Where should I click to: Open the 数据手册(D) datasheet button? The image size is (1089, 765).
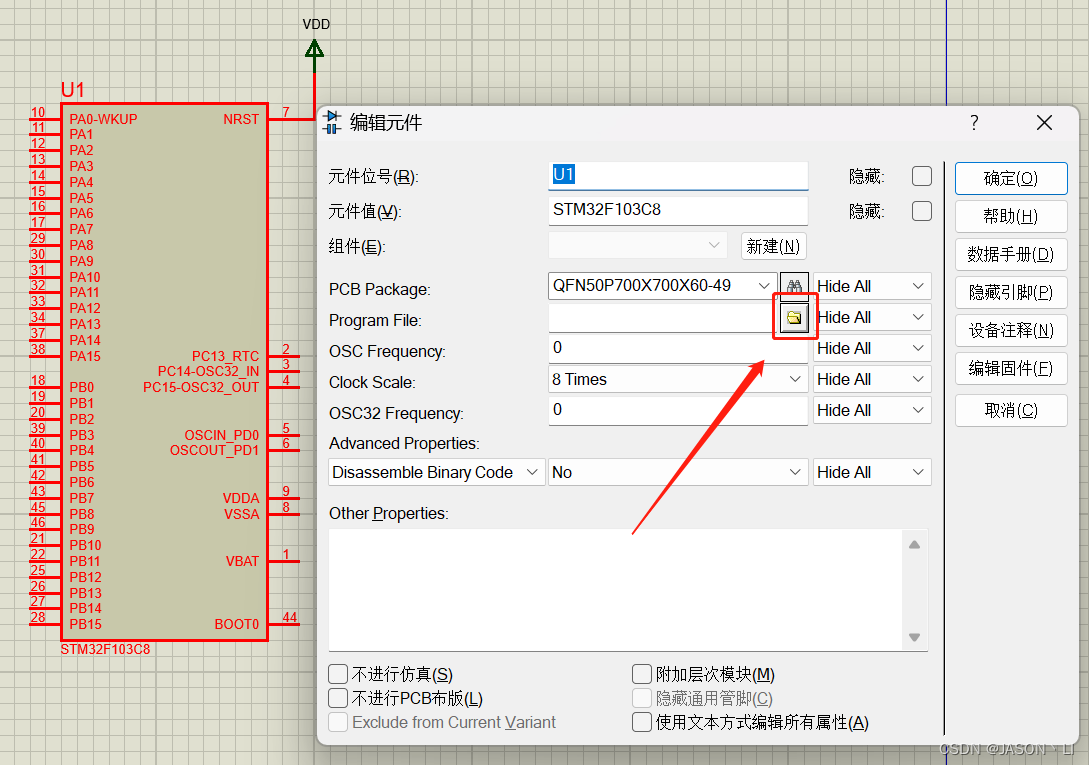pos(1011,254)
